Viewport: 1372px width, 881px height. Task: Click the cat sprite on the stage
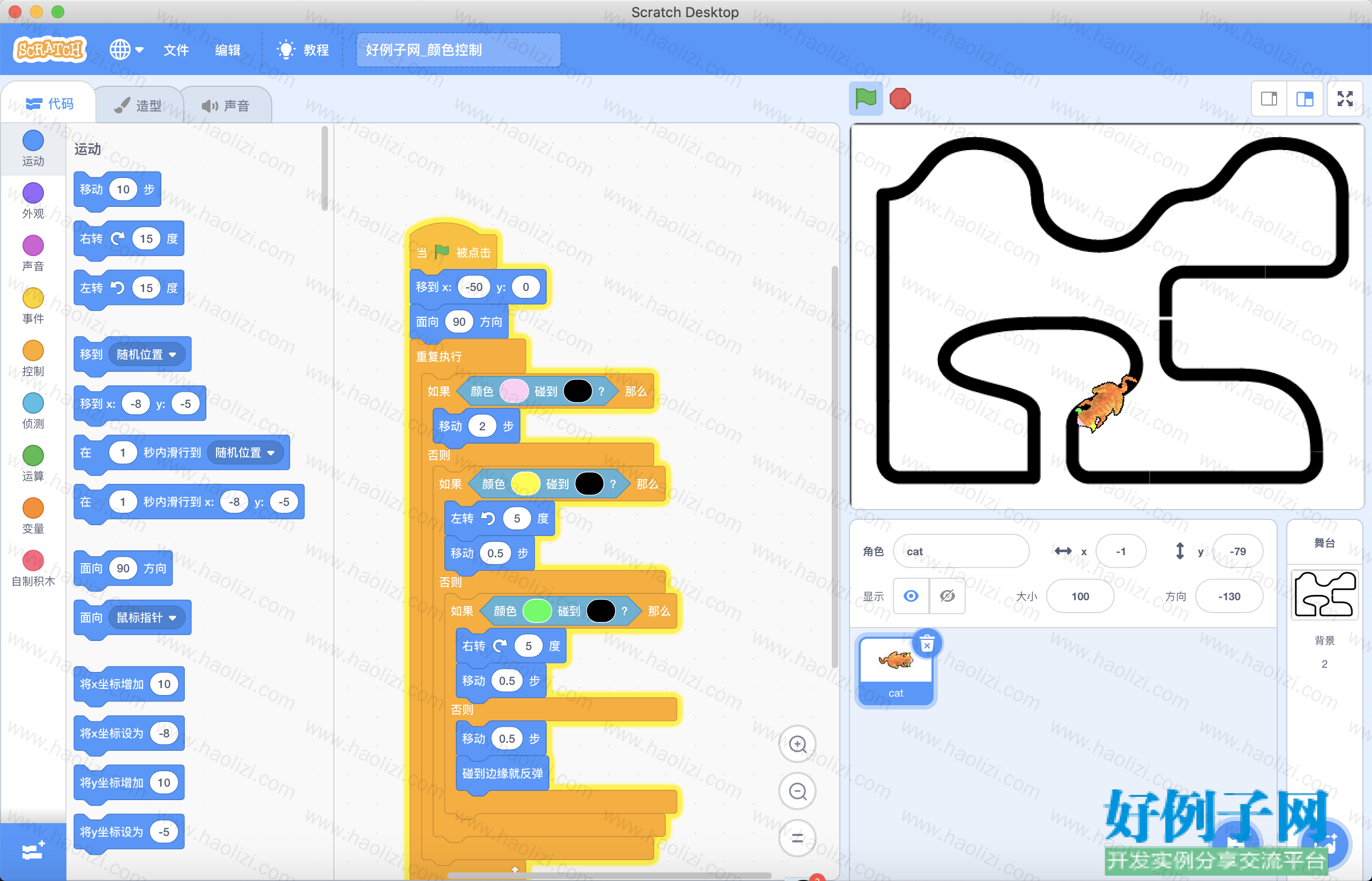click(x=1106, y=404)
